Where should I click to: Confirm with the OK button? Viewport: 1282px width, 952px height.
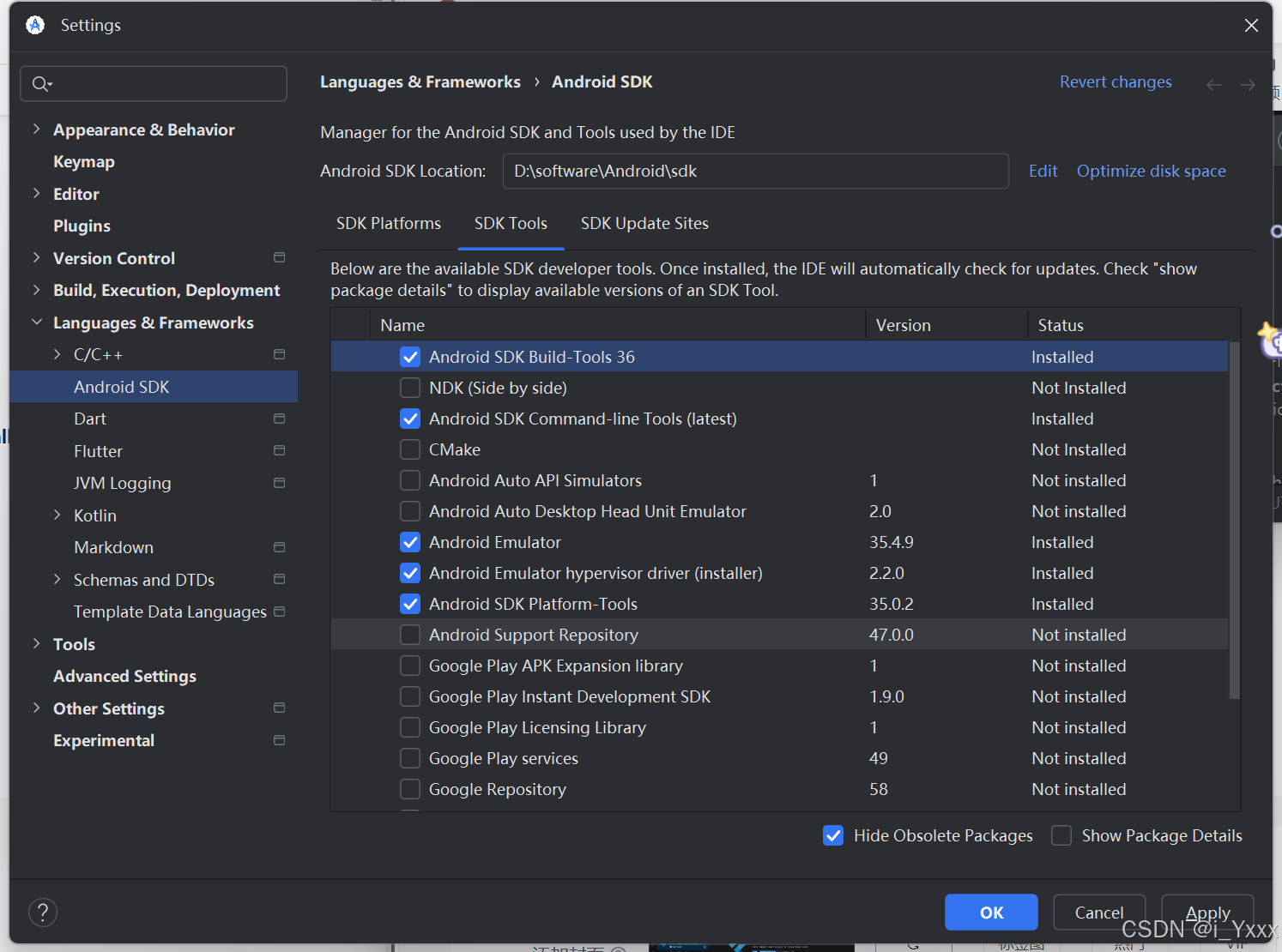pyautogui.click(x=991, y=913)
